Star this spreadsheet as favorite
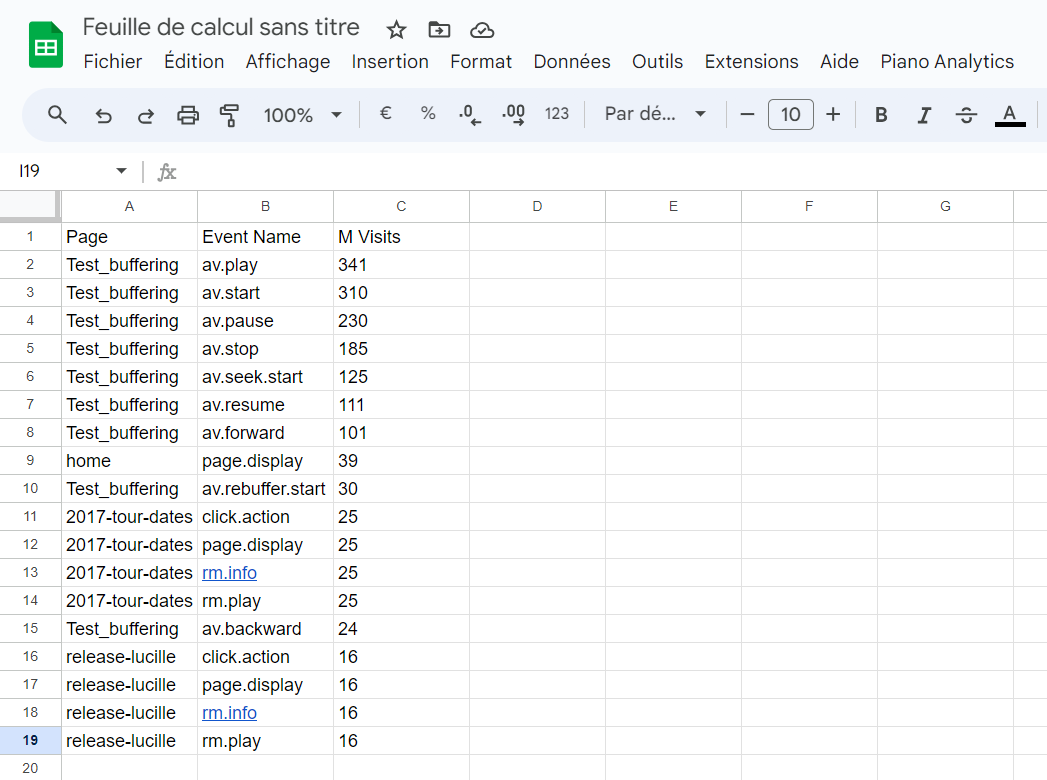 coord(397,29)
